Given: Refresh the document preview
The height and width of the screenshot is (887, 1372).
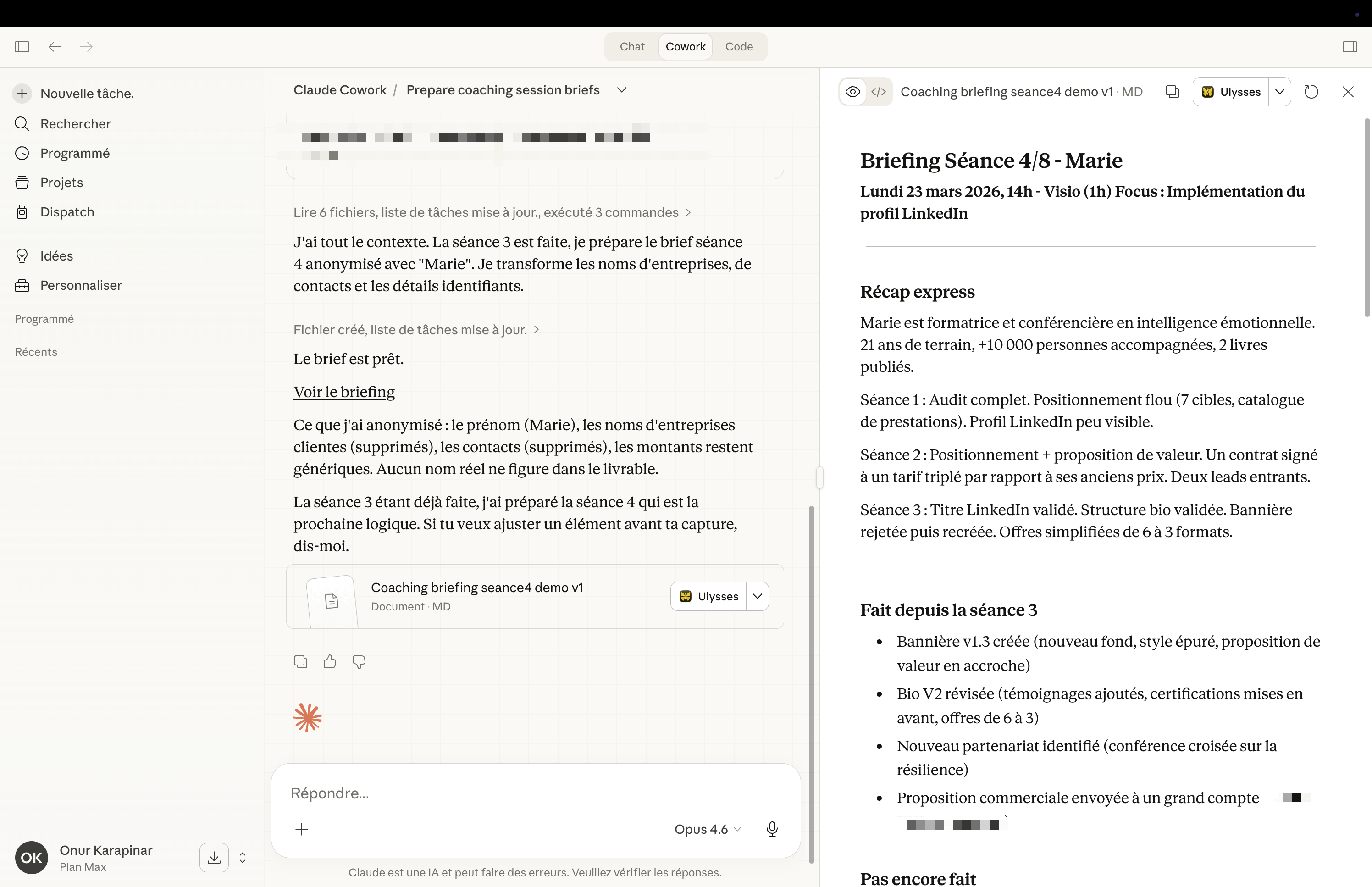Looking at the screenshot, I should pyautogui.click(x=1311, y=92).
